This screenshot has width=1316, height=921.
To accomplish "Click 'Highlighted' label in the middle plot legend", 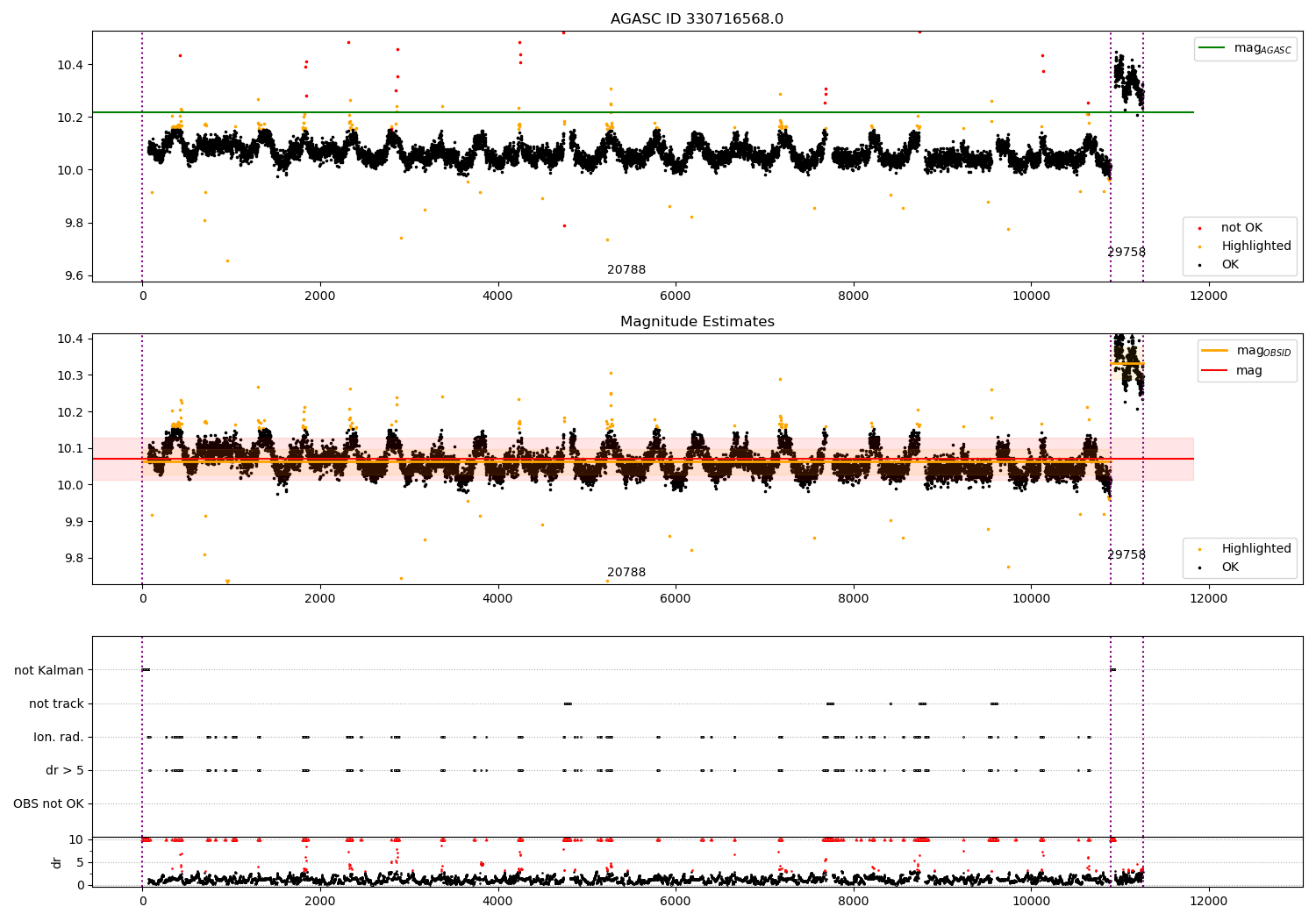I will 1256,549.
